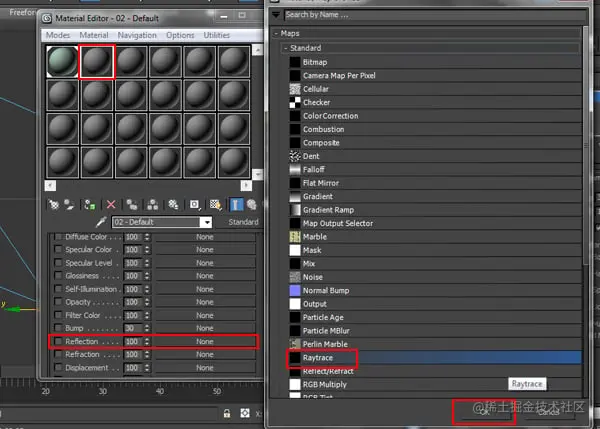Click the Dent map thumbnail icon

[295, 156]
